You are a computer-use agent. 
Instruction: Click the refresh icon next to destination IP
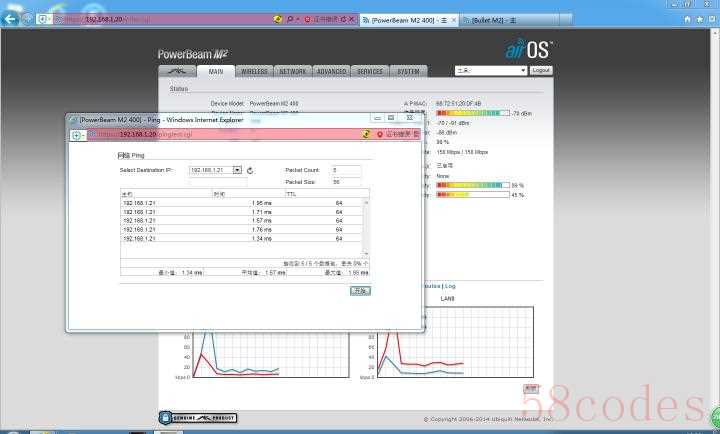(250, 170)
